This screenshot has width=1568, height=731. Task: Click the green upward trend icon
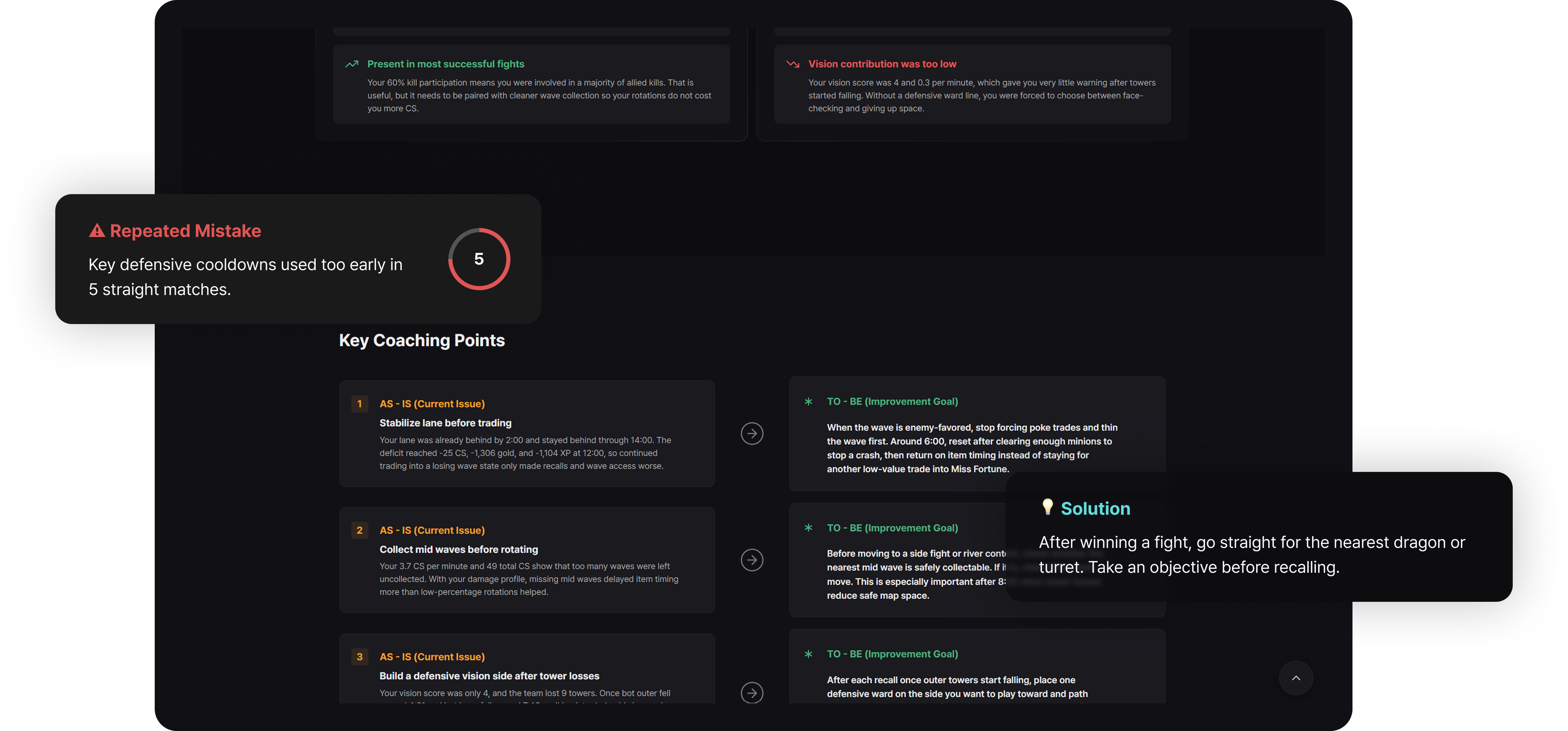click(352, 64)
